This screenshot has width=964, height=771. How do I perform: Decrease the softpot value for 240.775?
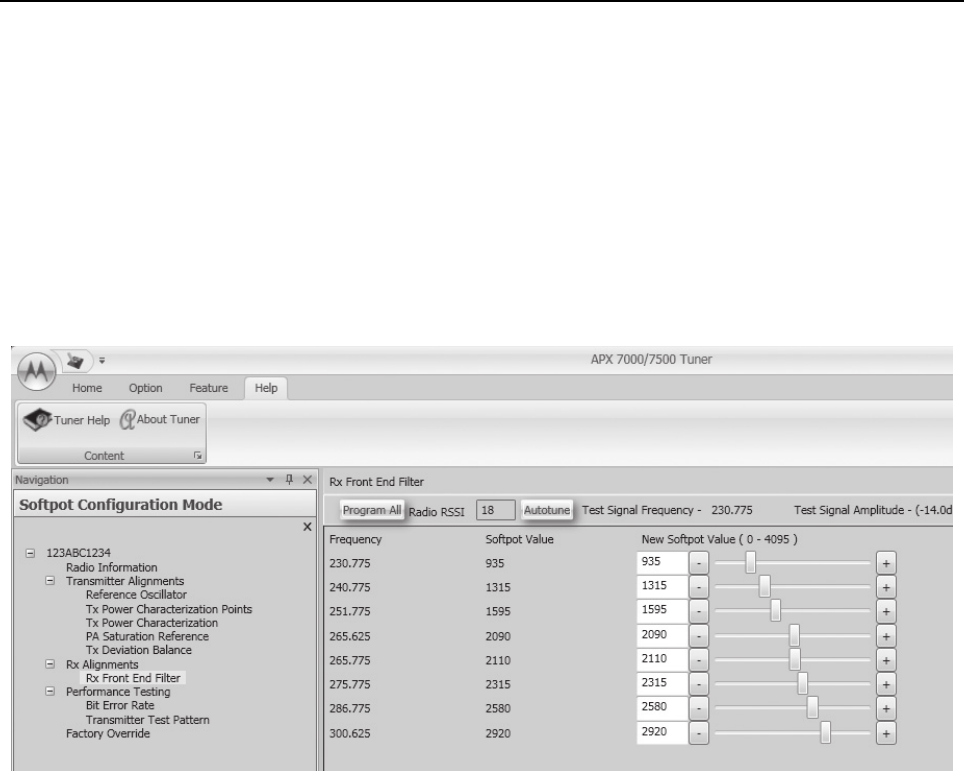[698, 587]
